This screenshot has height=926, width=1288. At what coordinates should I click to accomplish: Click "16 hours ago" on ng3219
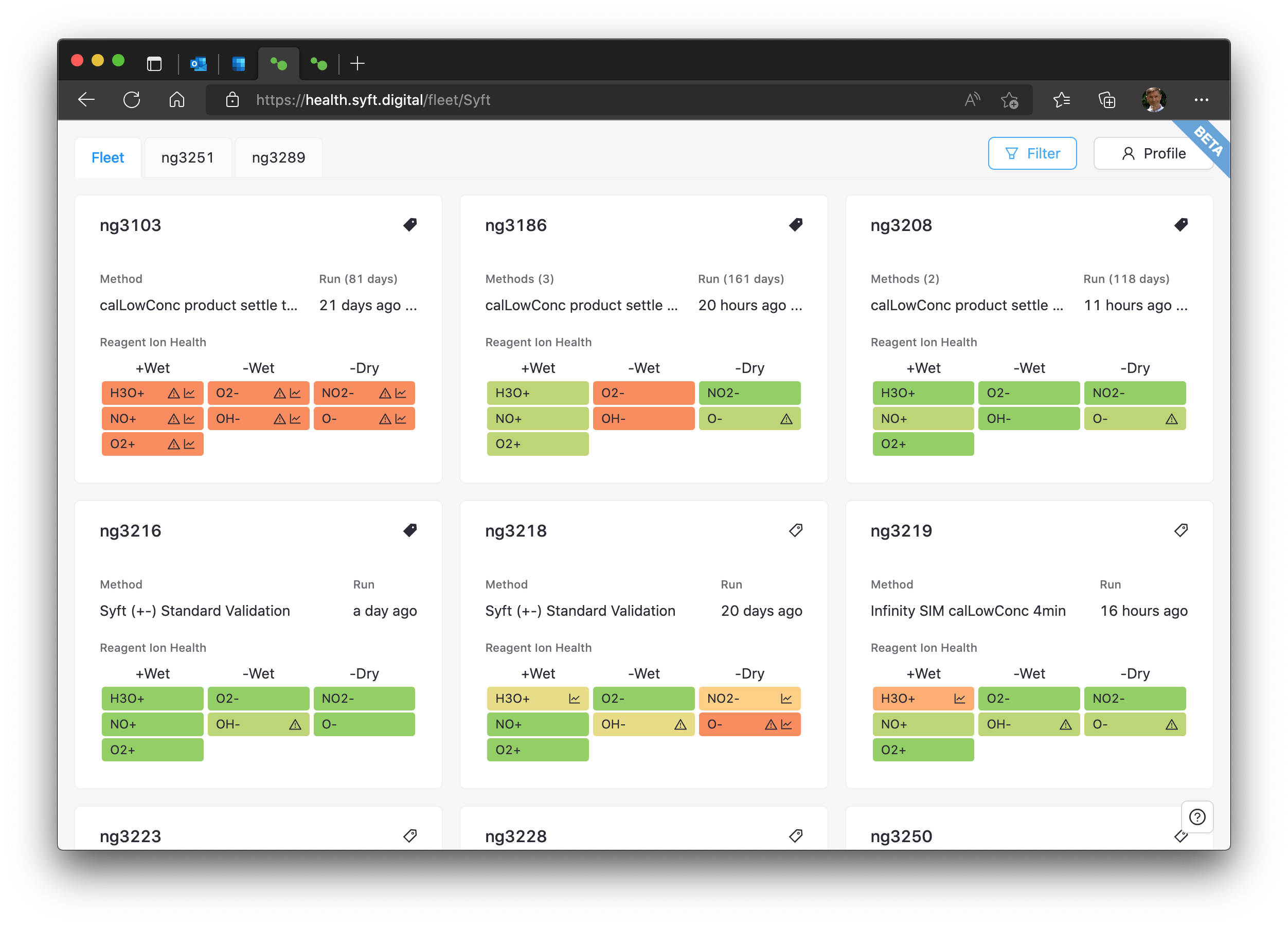click(x=1144, y=611)
